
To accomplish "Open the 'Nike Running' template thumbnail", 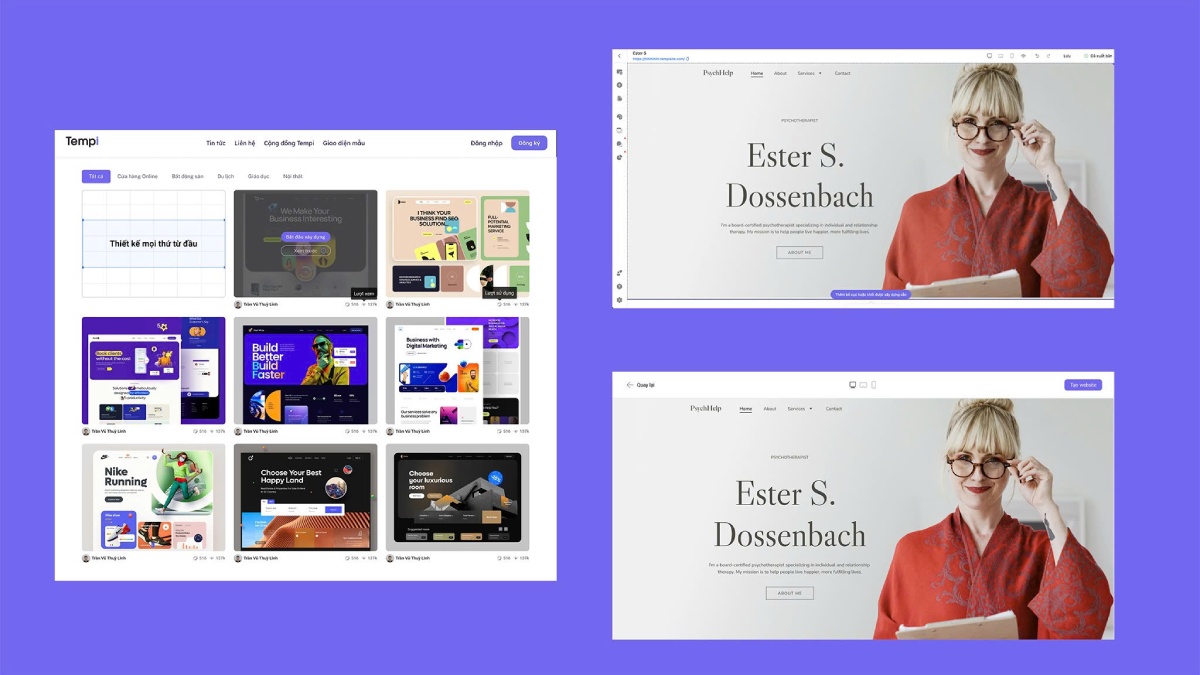I will click(153, 498).
